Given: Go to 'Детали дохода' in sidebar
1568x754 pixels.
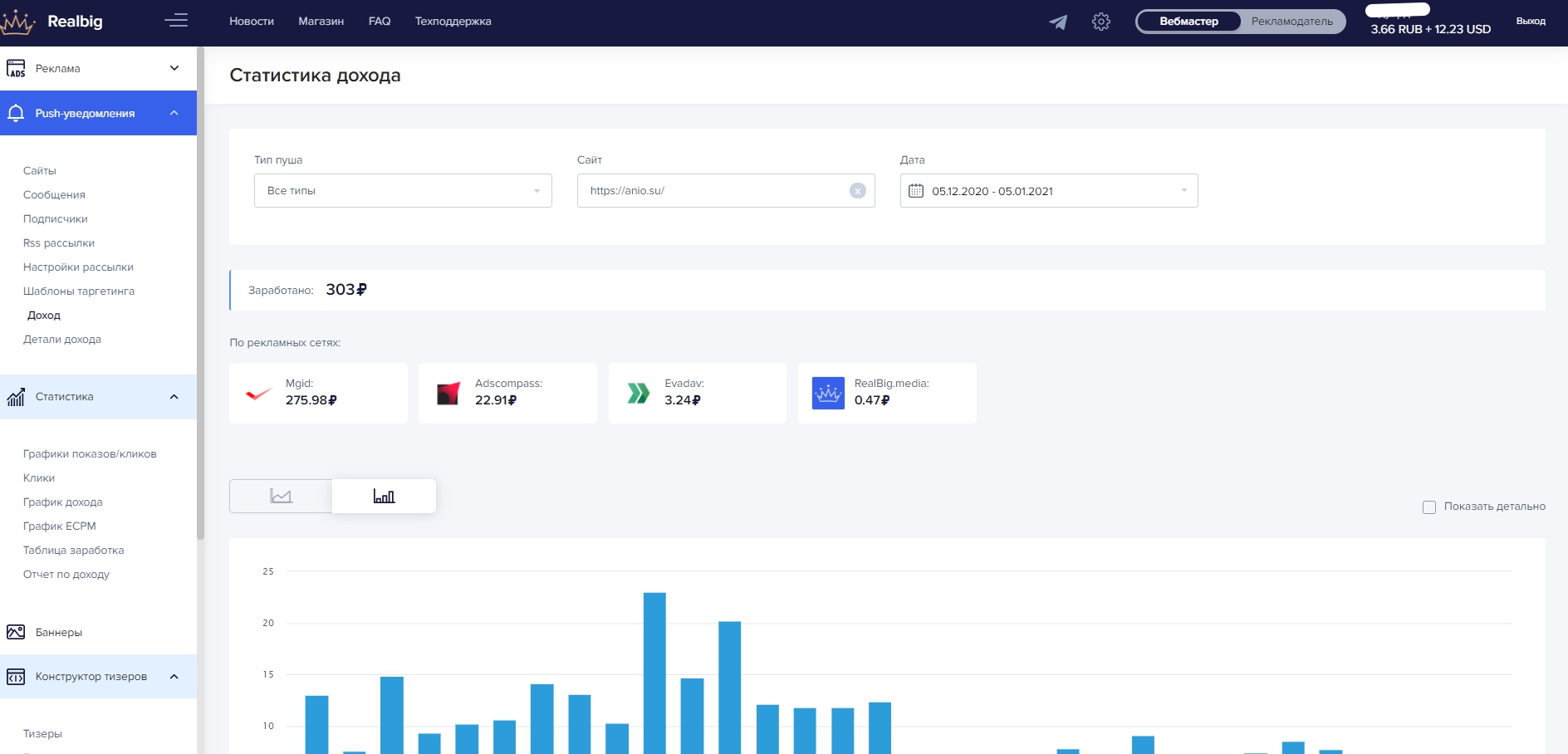Looking at the screenshot, I should (62, 340).
